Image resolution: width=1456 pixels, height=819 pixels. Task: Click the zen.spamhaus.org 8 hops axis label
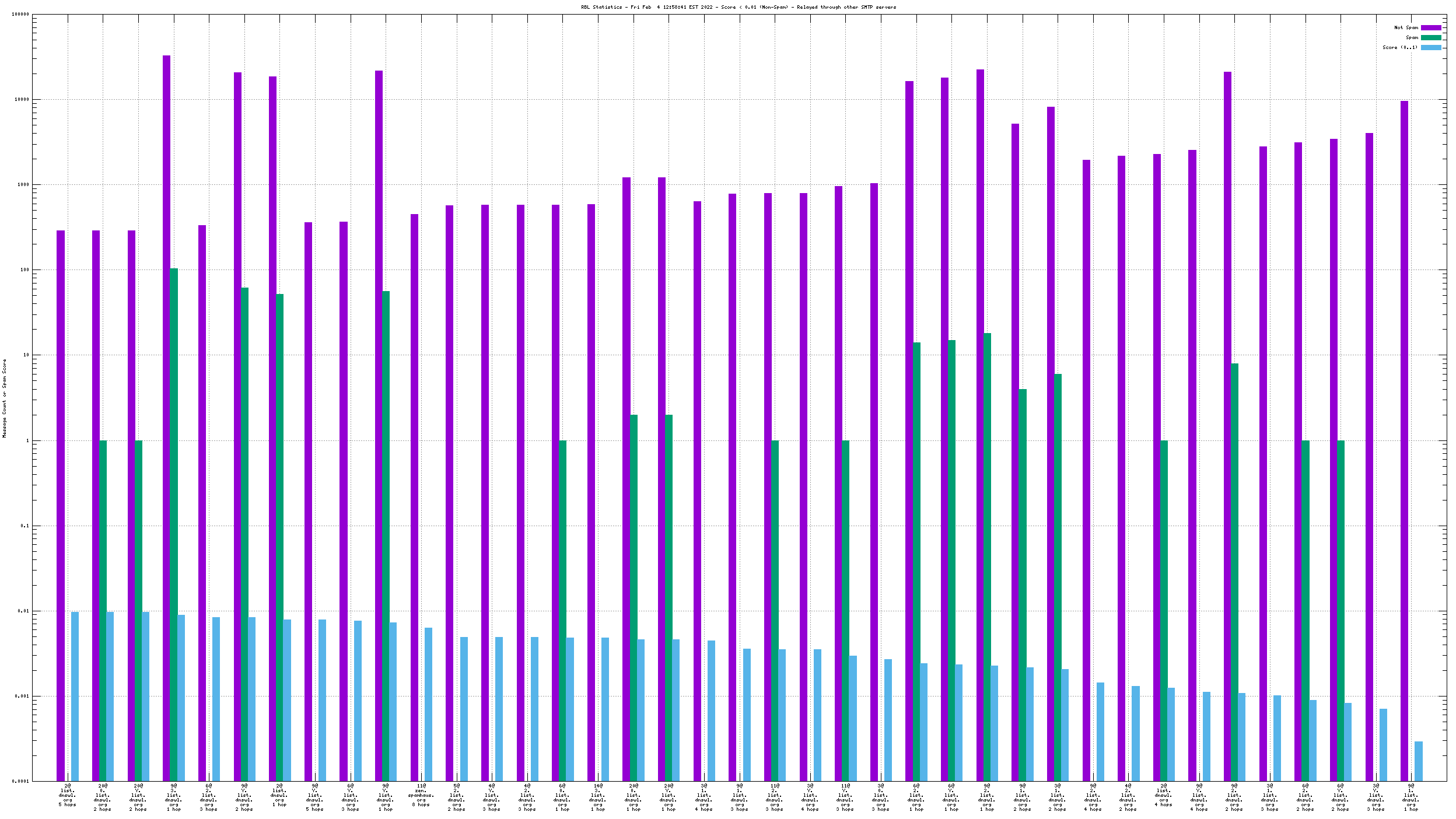(x=421, y=796)
